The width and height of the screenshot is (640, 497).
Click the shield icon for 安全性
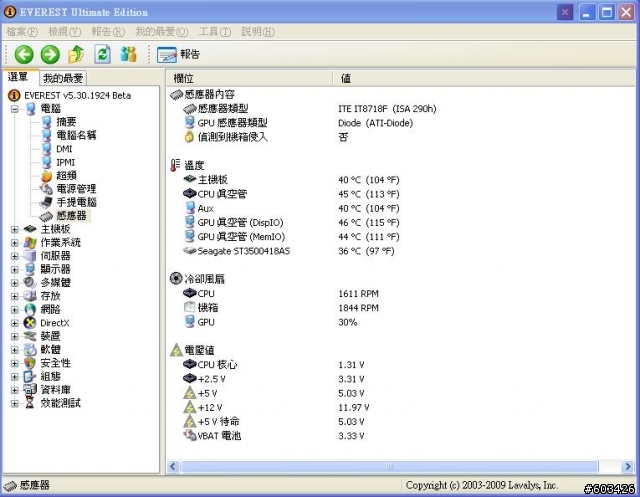tap(30, 363)
